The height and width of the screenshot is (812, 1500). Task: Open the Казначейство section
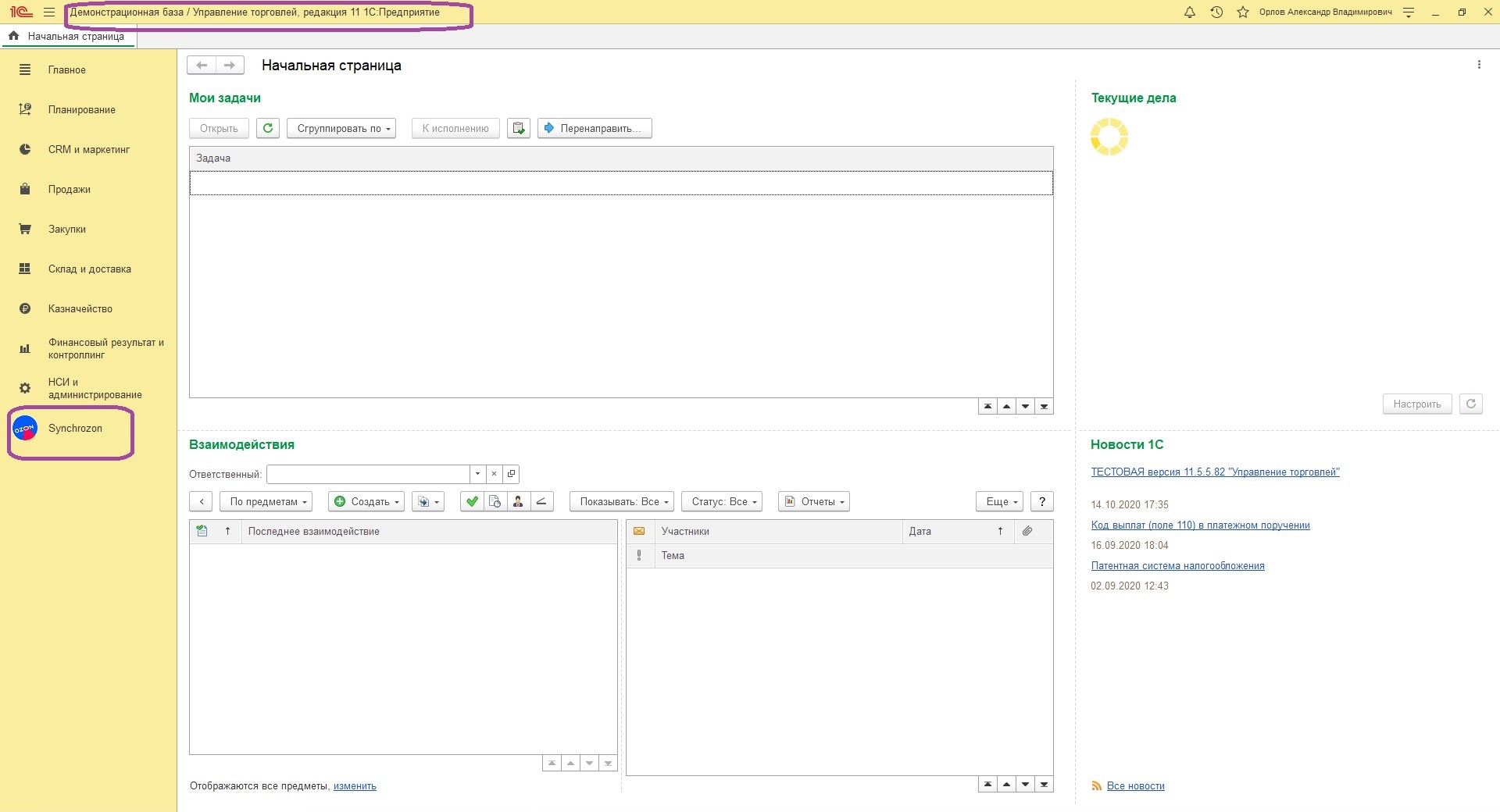coord(80,309)
